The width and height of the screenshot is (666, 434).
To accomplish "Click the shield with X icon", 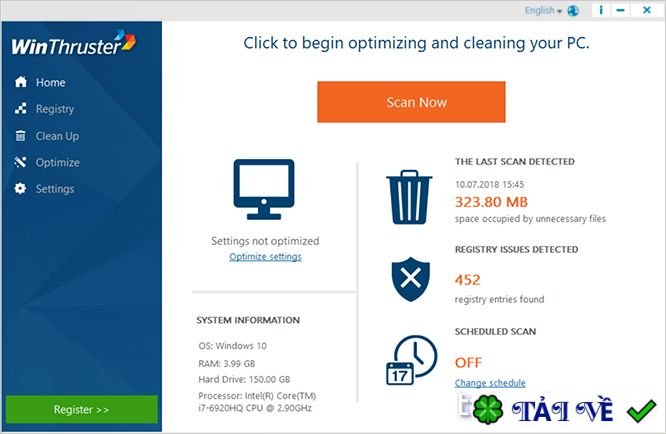I will [410, 279].
